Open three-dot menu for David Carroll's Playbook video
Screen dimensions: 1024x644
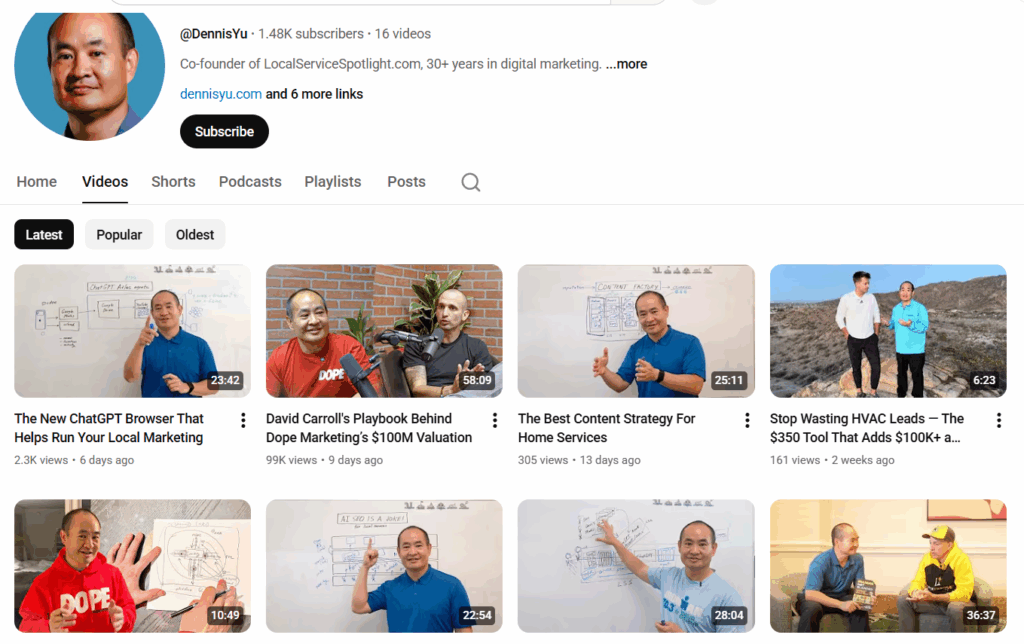[495, 420]
